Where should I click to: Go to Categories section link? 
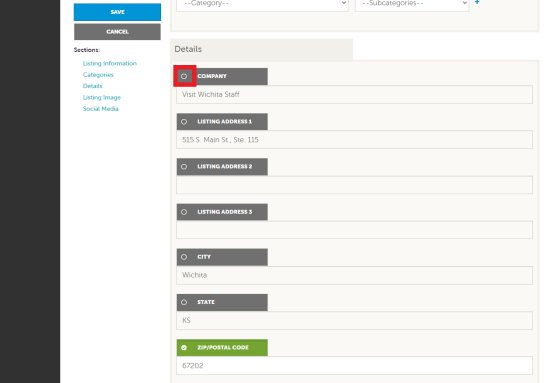98,75
